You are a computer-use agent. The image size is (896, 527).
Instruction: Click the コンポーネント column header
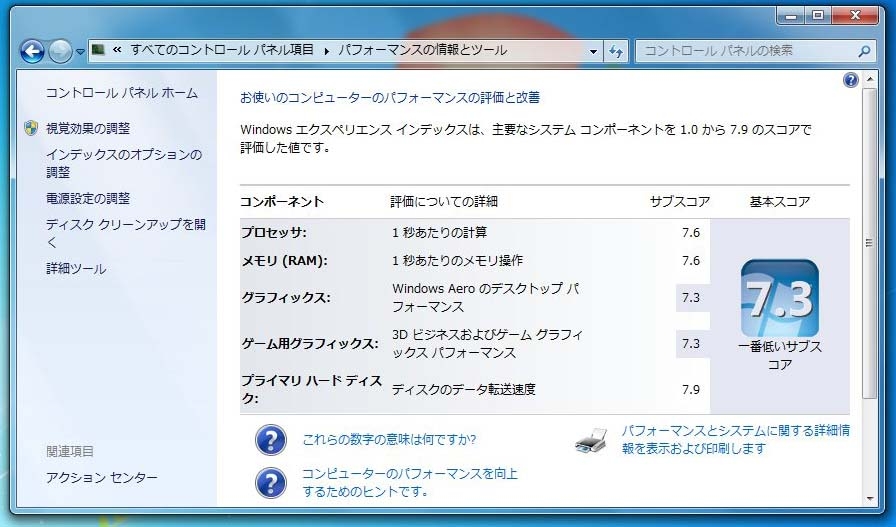(x=282, y=202)
